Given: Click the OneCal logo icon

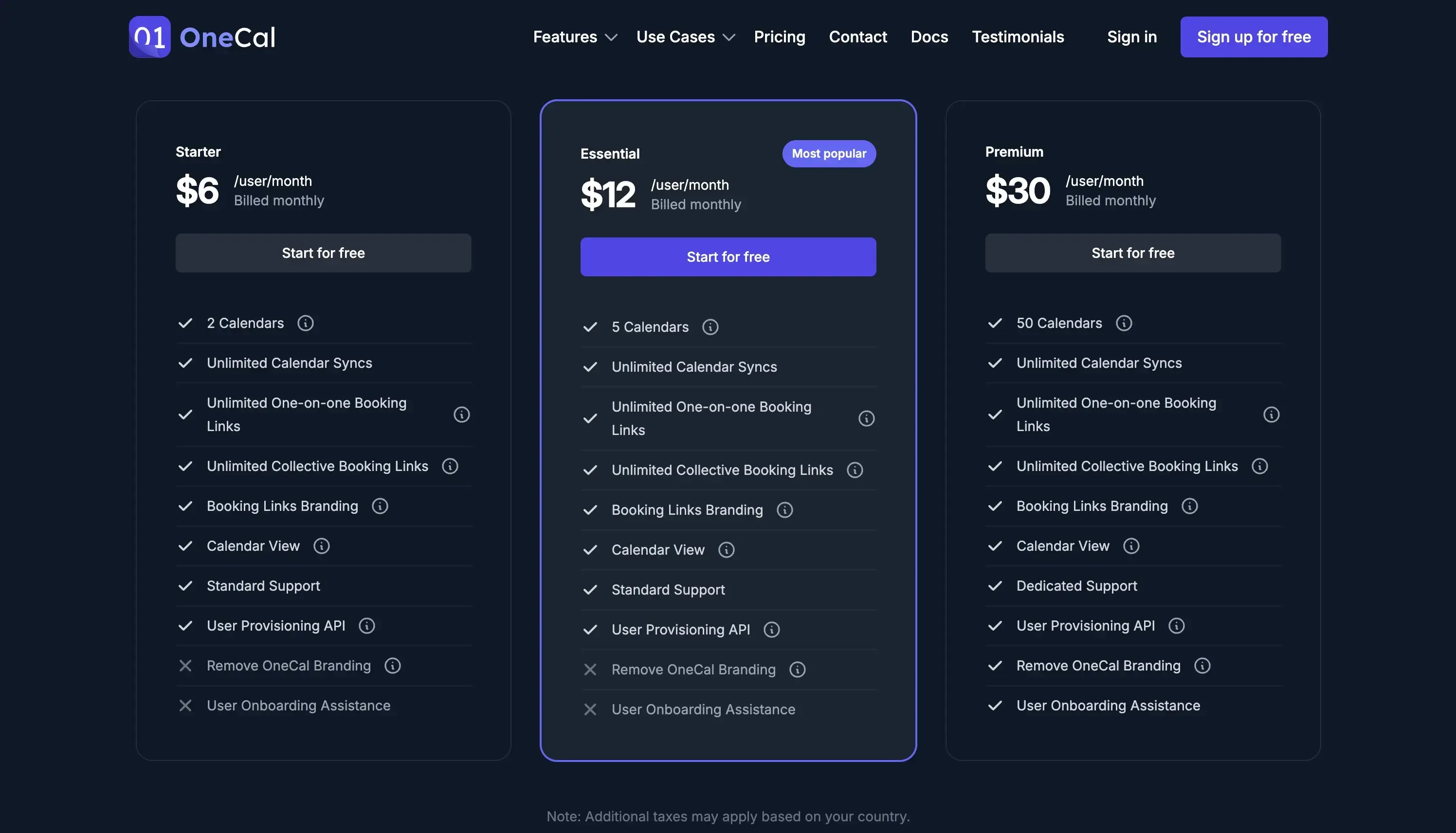Looking at the screenshot, I should (149, 36).
